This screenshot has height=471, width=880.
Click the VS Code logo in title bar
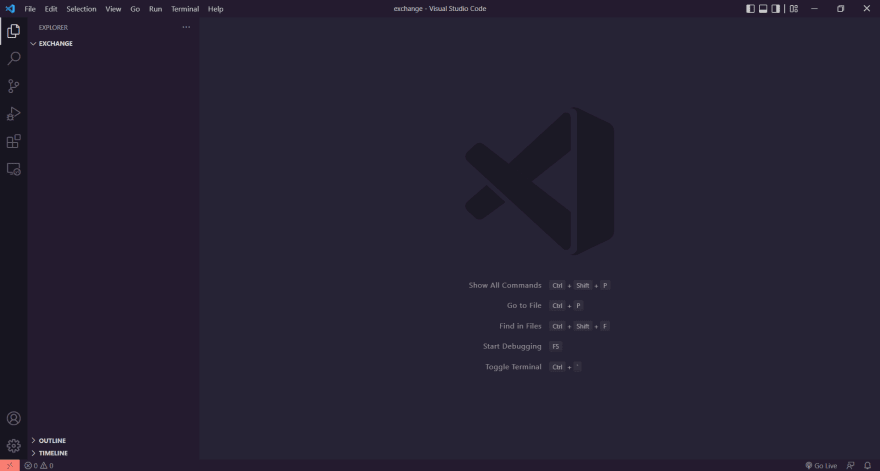pos(10,8)
